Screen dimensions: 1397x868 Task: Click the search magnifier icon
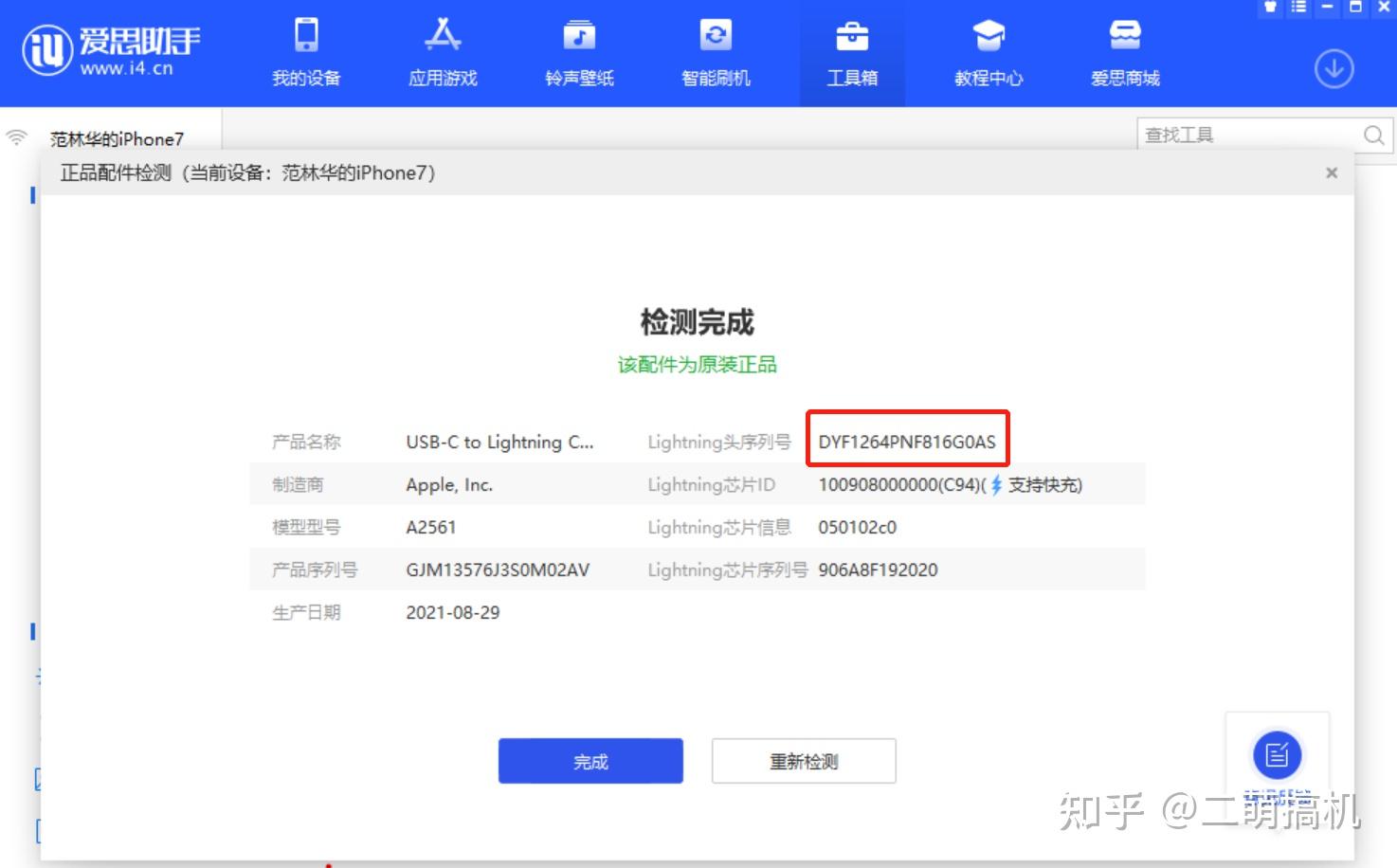1373,135
